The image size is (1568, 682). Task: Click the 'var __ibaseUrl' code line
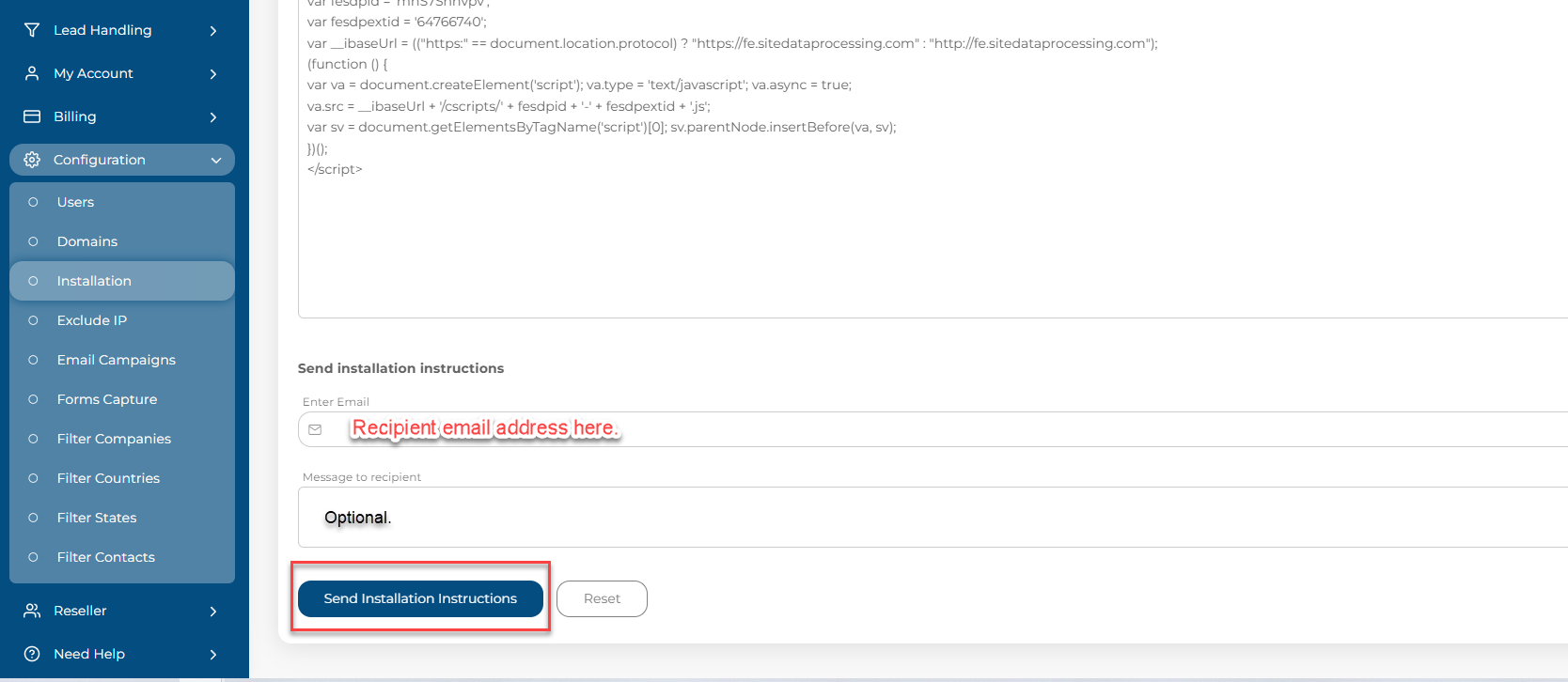pos(732,43)
